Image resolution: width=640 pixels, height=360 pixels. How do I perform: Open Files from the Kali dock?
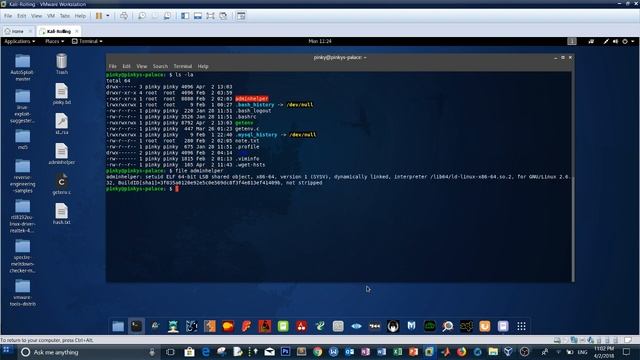[x=118, y=326]
